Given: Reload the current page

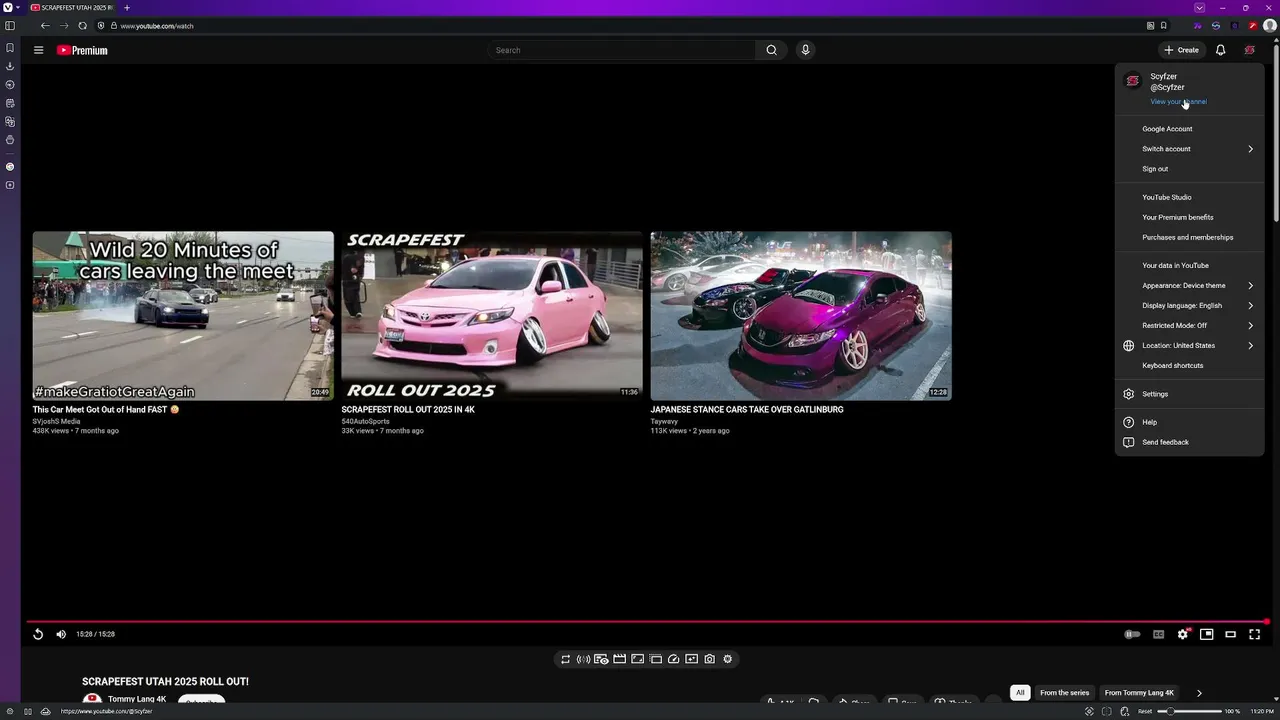Looking at the screenshot, I should [82, 26].
